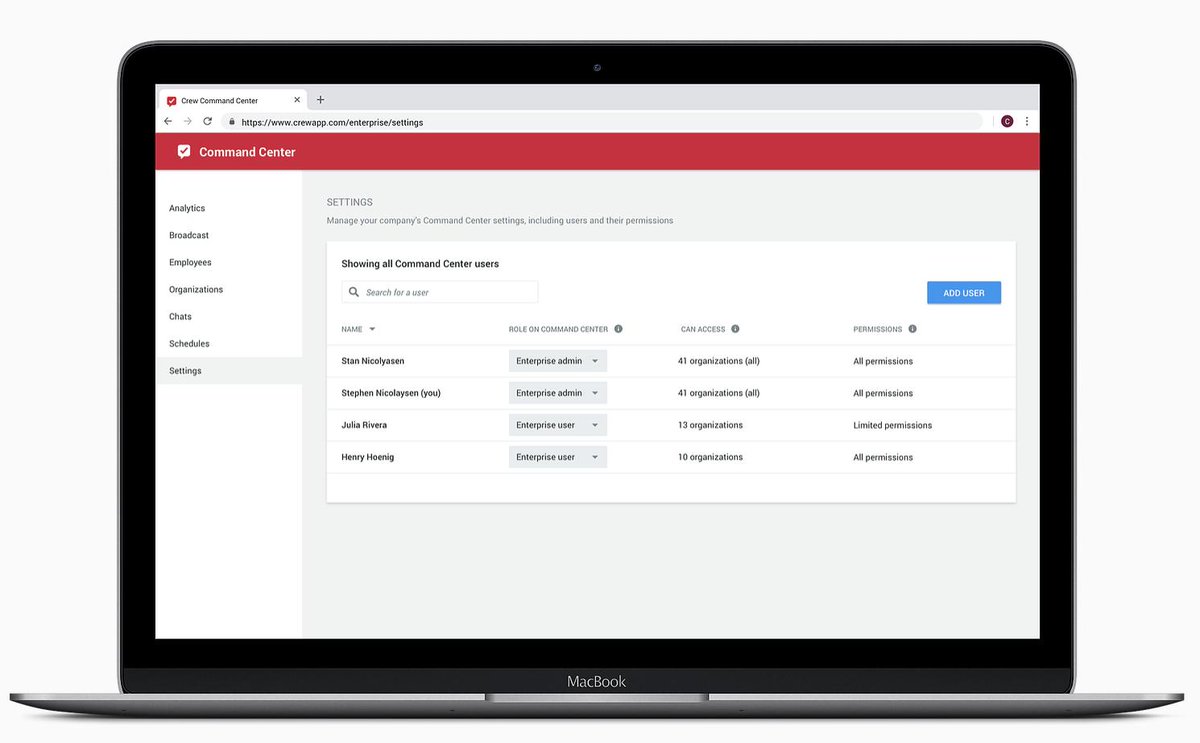Image resolution: width=1200 pixels, height=743 pixels.
Task: Click the sort arrow beside Name column
Action: 372,329
